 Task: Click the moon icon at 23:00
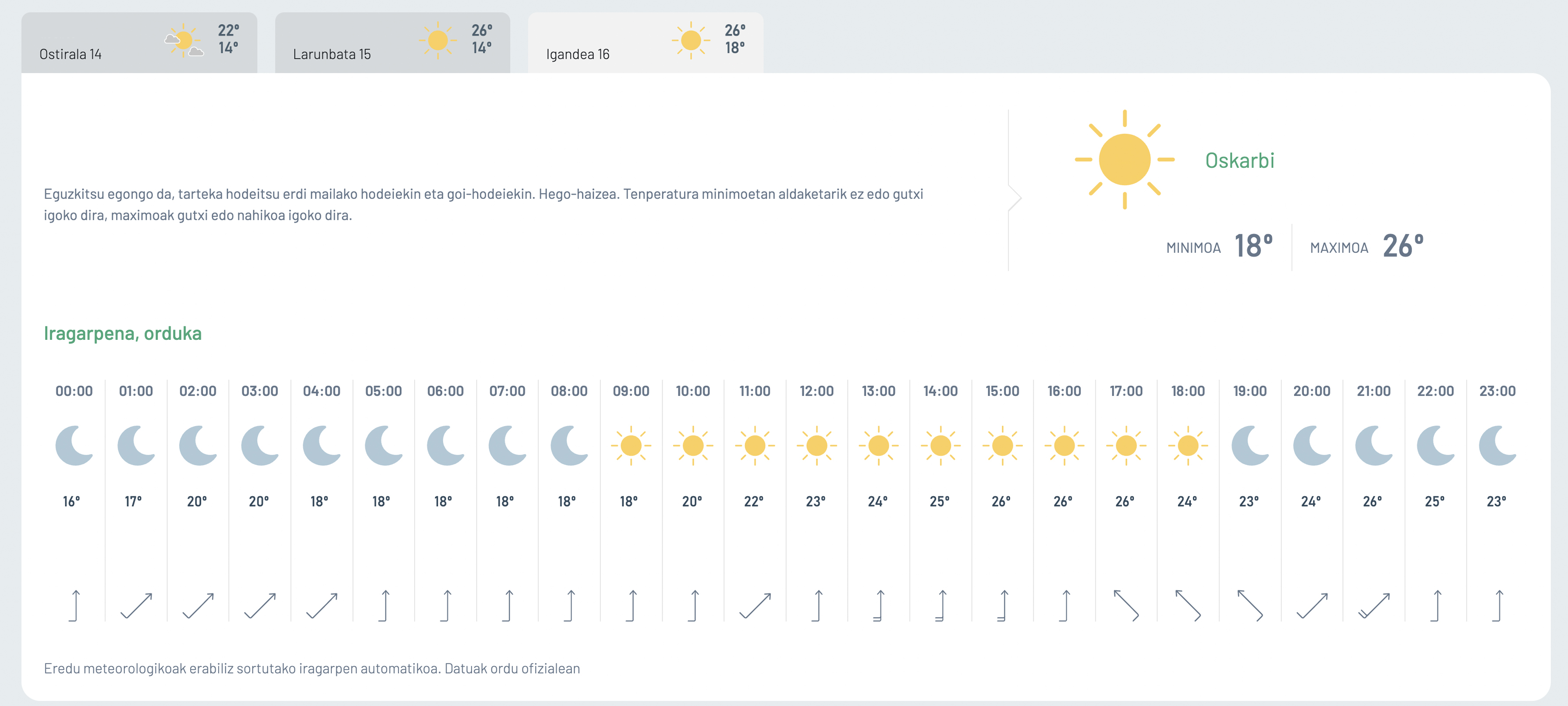1497,445
